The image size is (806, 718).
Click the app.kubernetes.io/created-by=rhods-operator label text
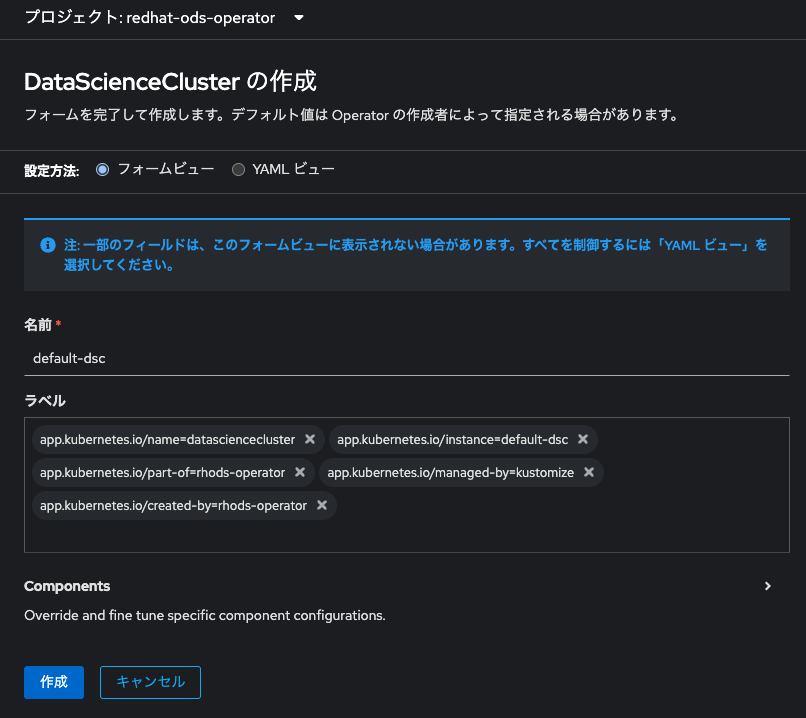pos(173,506)
